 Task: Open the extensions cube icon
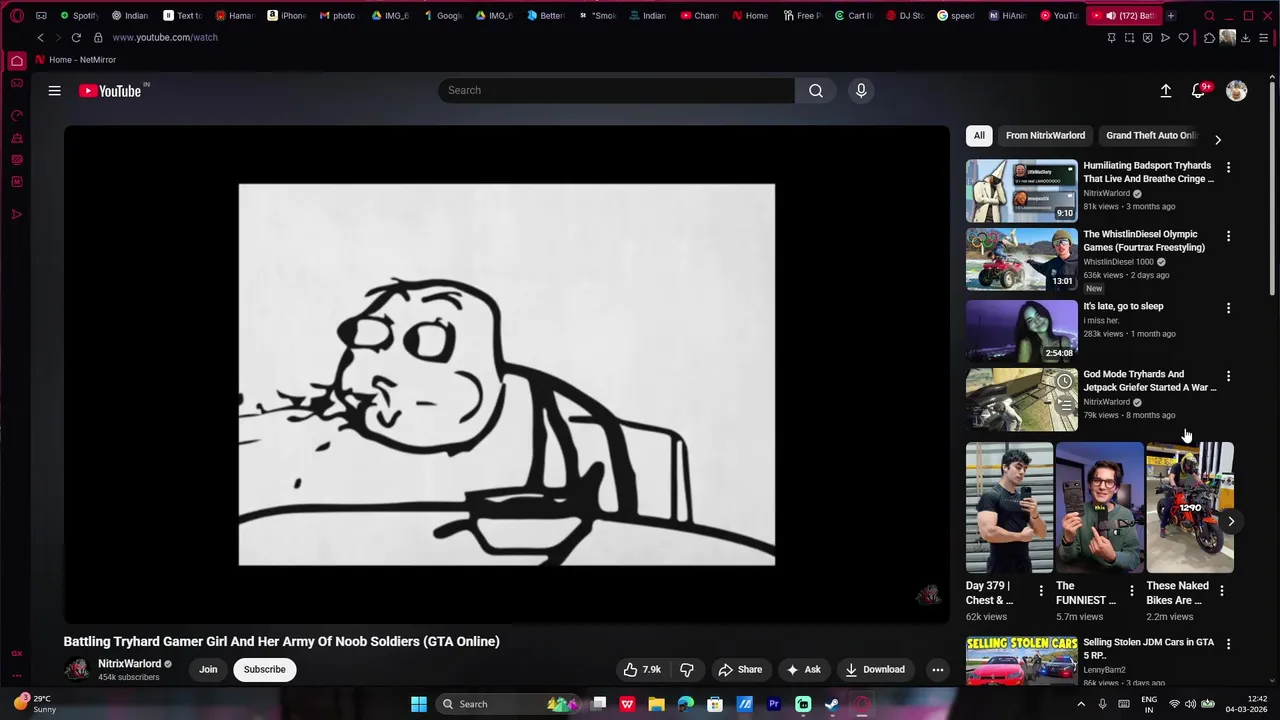click(x=1210, y=38)
